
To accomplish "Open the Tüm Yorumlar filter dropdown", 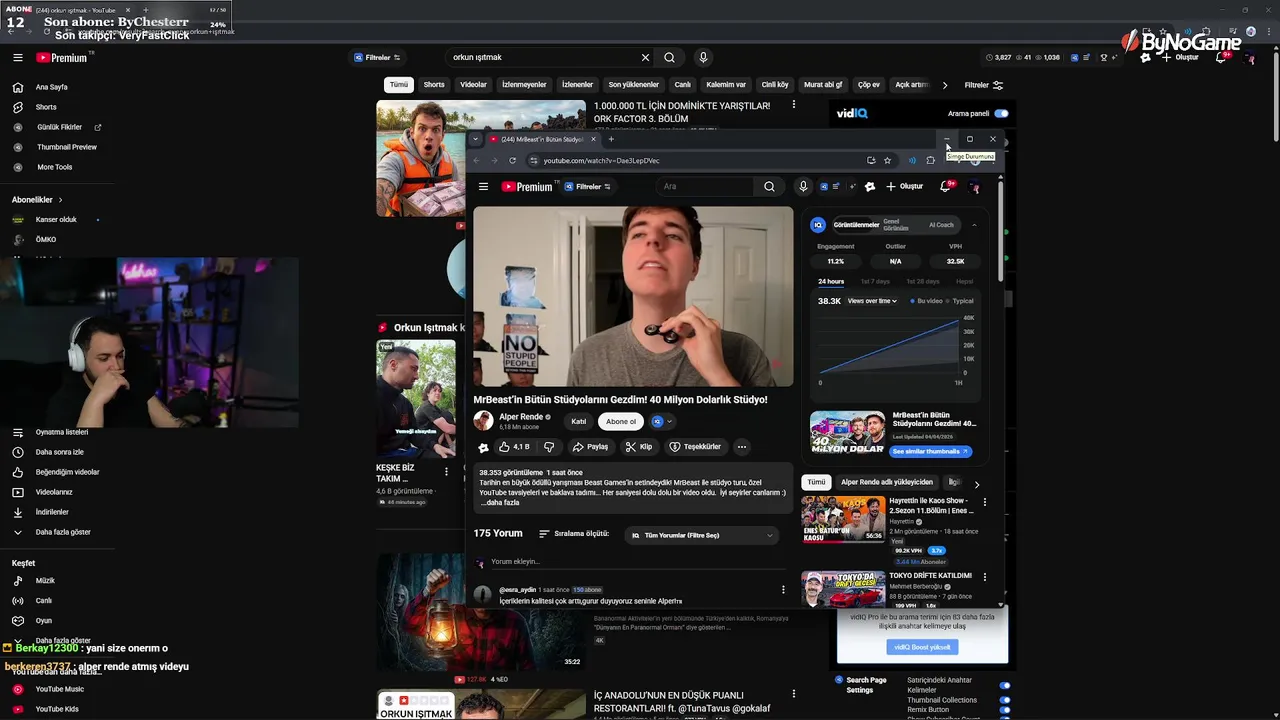I will tap(701, 536).
